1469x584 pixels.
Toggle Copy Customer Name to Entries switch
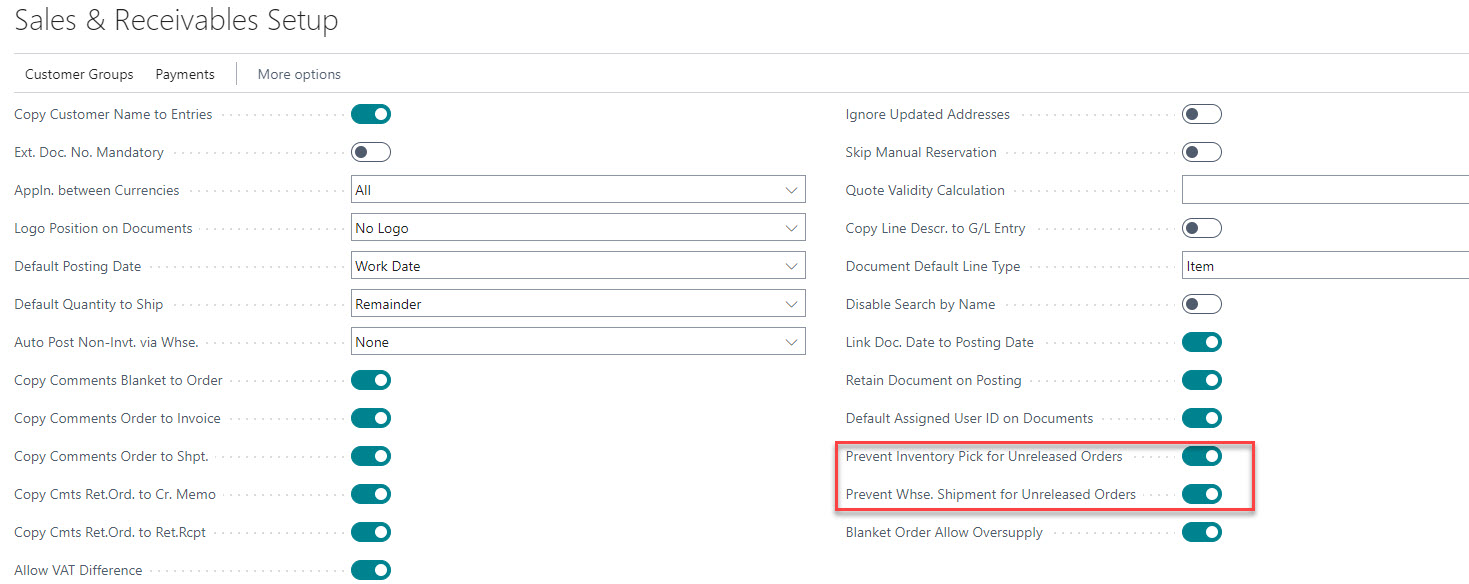pyautogui.click(x=370, y=114)
